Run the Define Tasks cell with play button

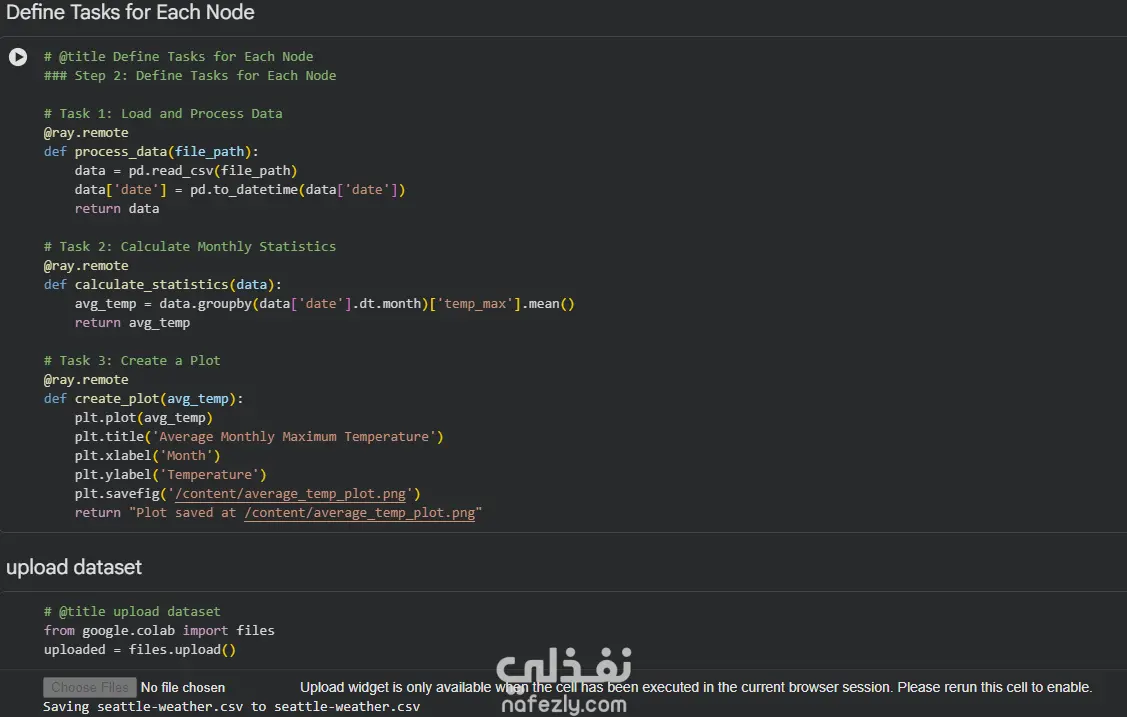pyautogui.click(x=18, y=57)
